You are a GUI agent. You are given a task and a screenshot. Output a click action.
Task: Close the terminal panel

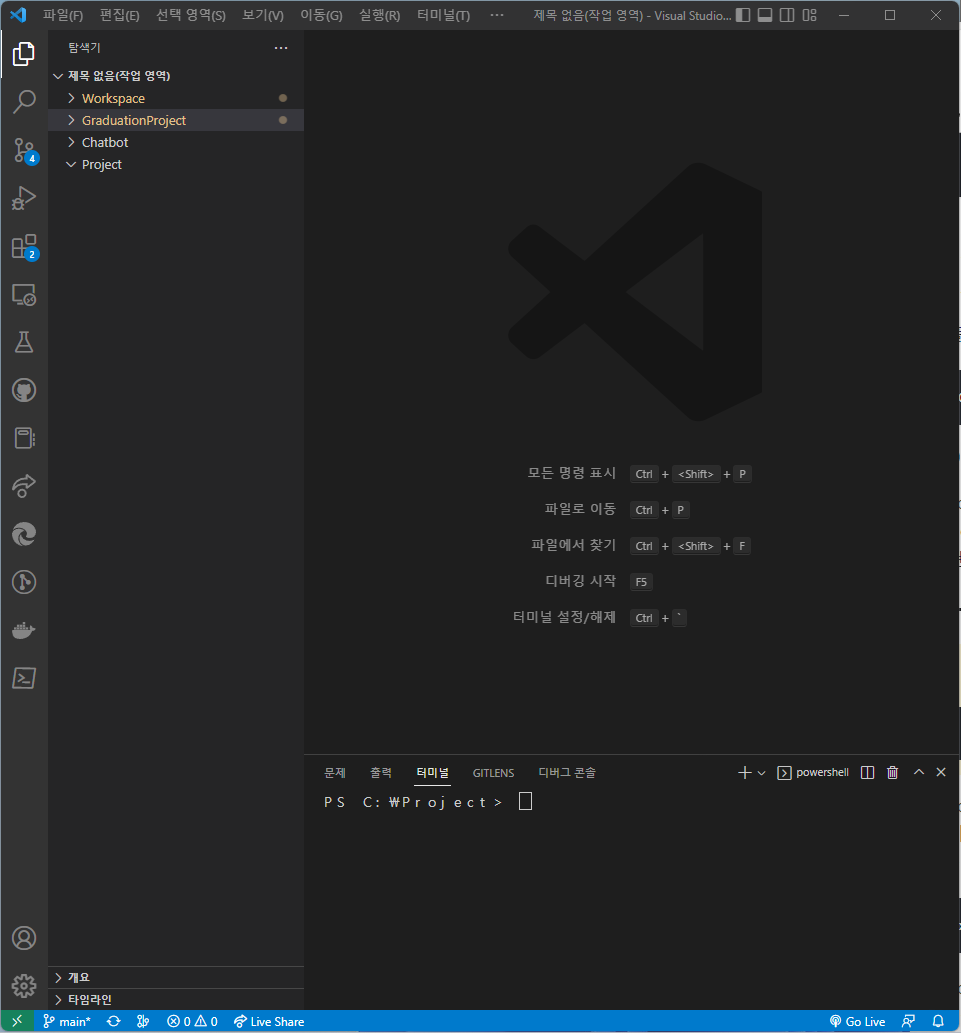click(x=941, y=772)
